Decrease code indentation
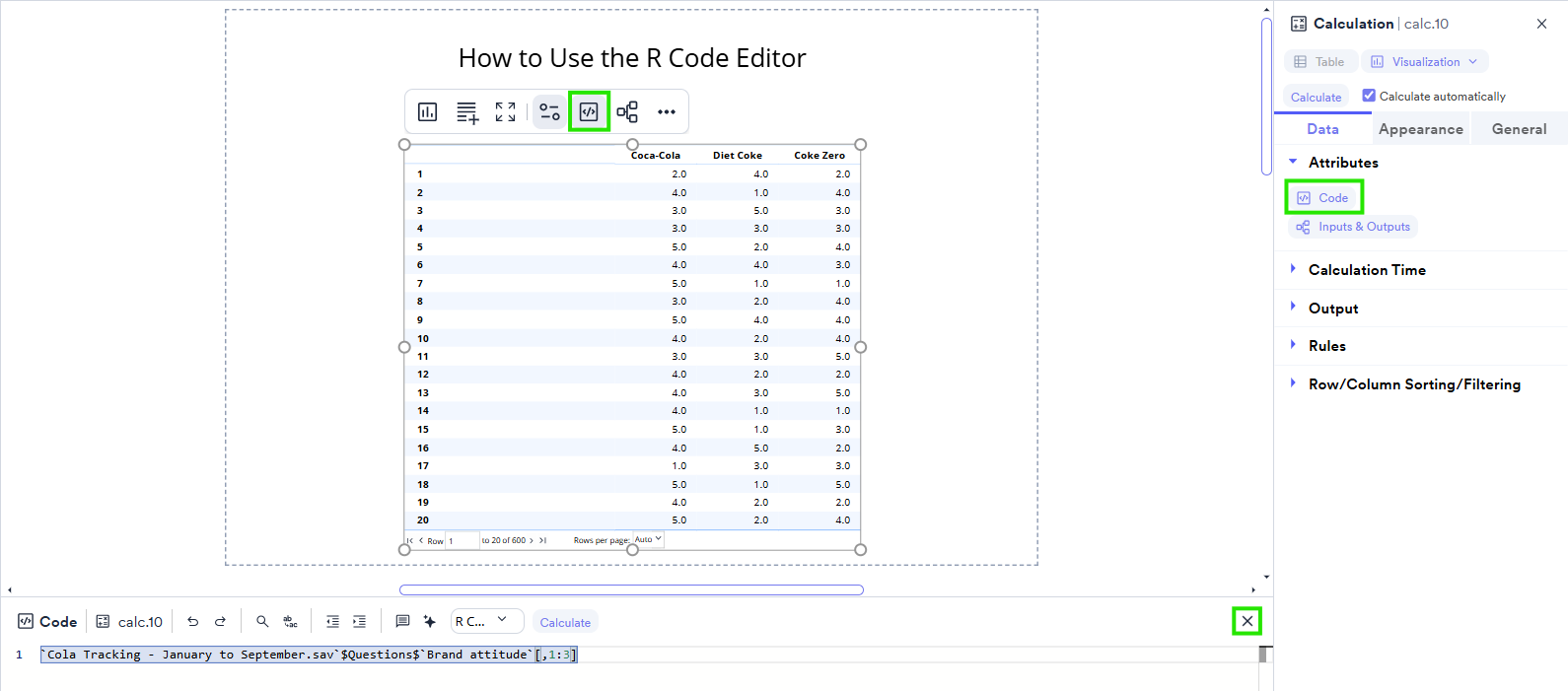The height and width of the screenshot is (691, 1568). (x=332, y=621)
